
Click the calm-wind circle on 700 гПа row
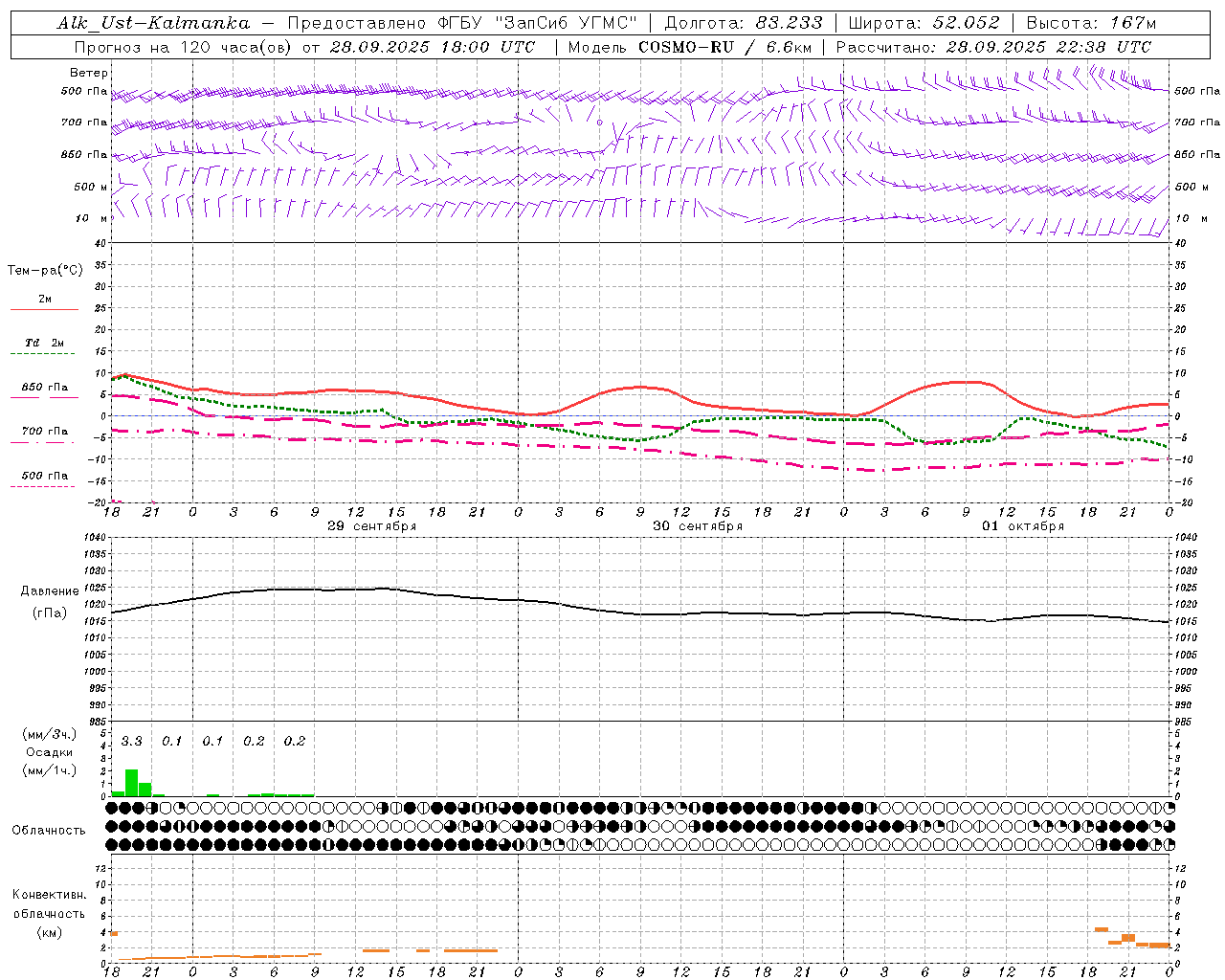(x=599, y=122)
